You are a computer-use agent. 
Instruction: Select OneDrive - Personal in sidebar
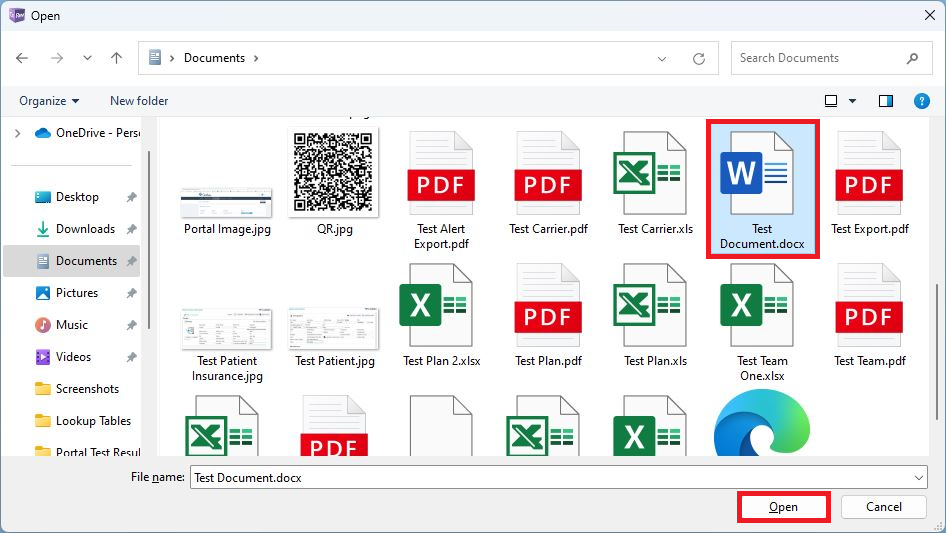click(88, 133)
